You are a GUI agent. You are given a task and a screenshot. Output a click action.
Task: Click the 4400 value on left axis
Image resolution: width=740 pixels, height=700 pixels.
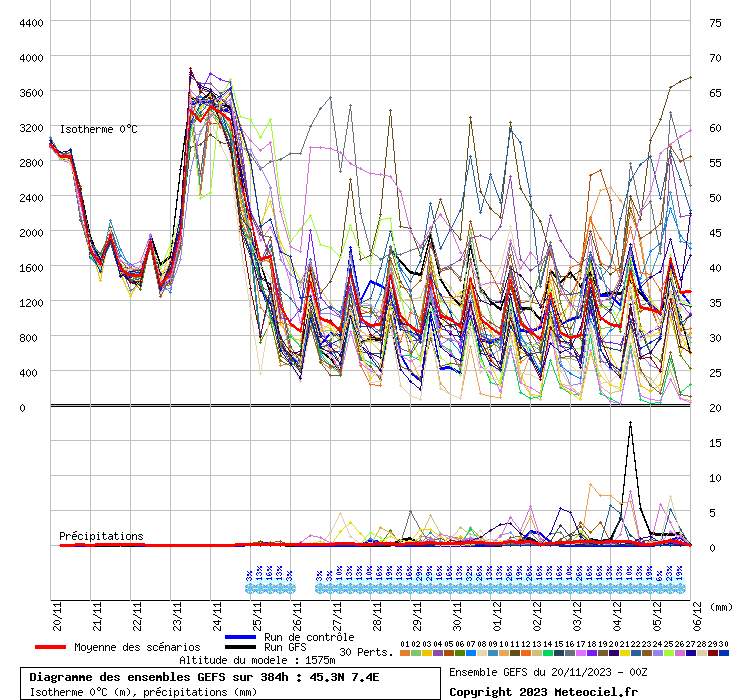pyautogui.click(x=30, y=23)
